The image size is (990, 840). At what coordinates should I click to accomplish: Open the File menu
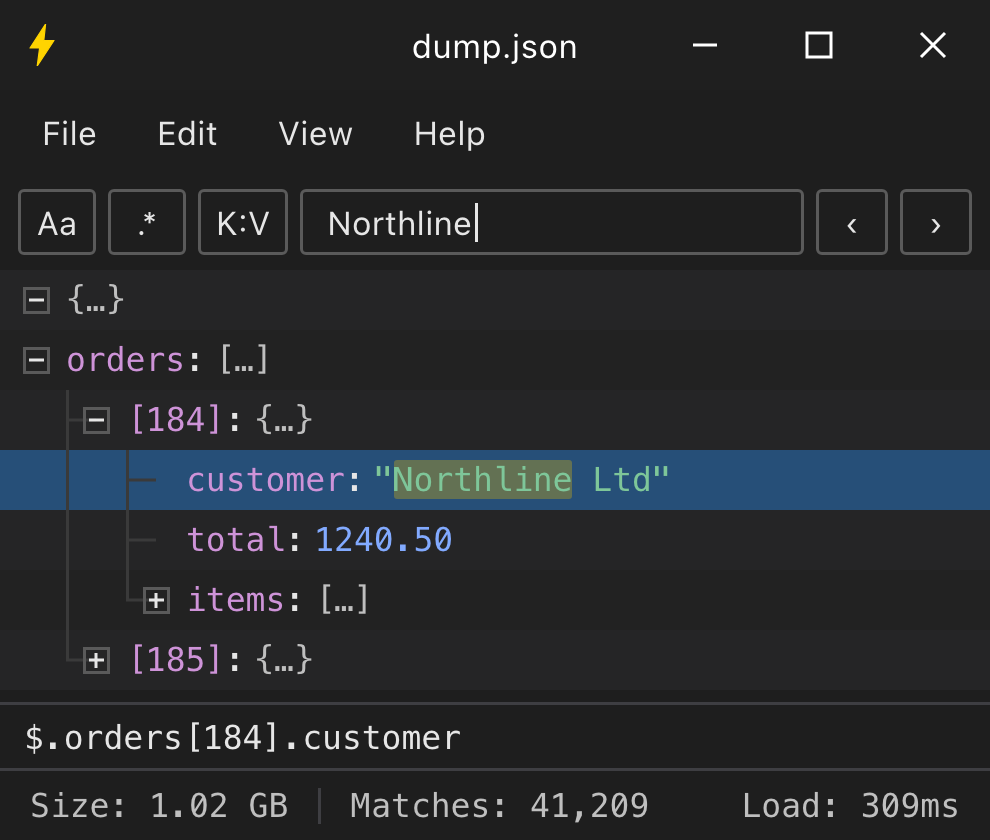pyautogui.click(x=69, y=134)
